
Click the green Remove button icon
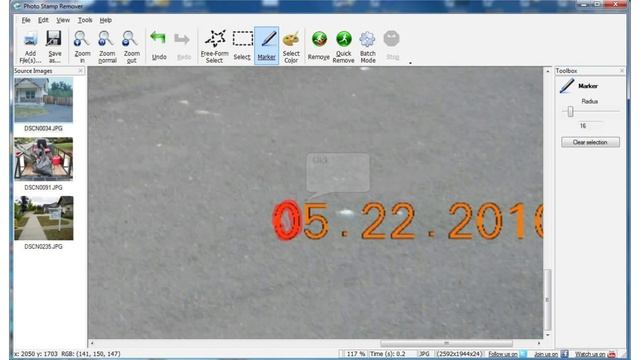pyautogui.click(x=319, y=40)
